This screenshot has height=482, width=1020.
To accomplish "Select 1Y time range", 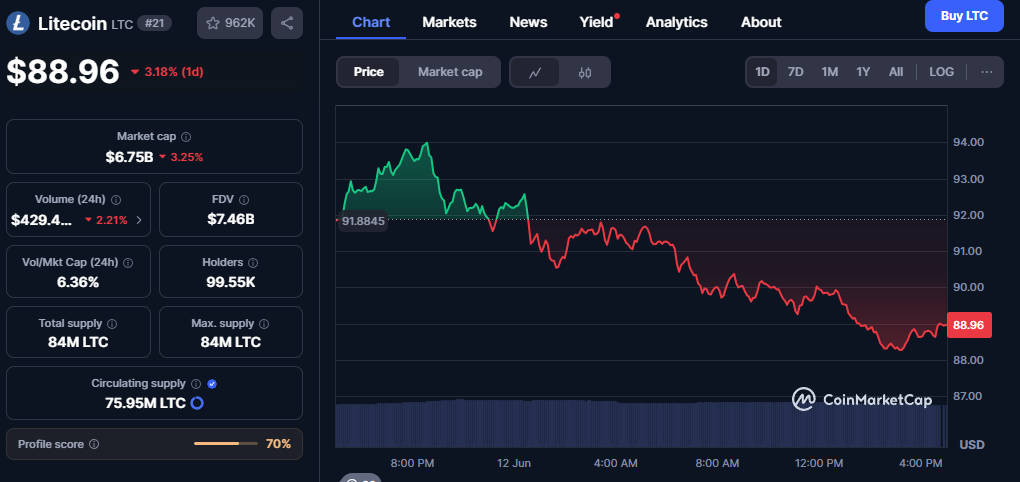I will coord(863,72).
